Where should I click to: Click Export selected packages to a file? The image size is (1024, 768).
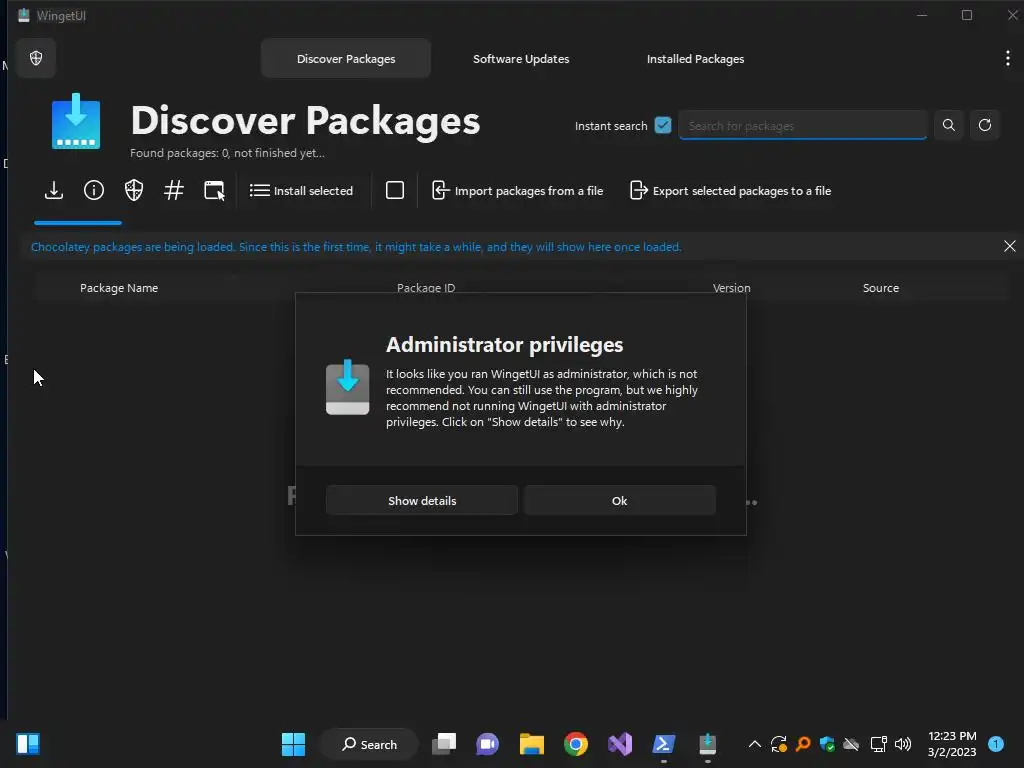(x=730, y=191)
